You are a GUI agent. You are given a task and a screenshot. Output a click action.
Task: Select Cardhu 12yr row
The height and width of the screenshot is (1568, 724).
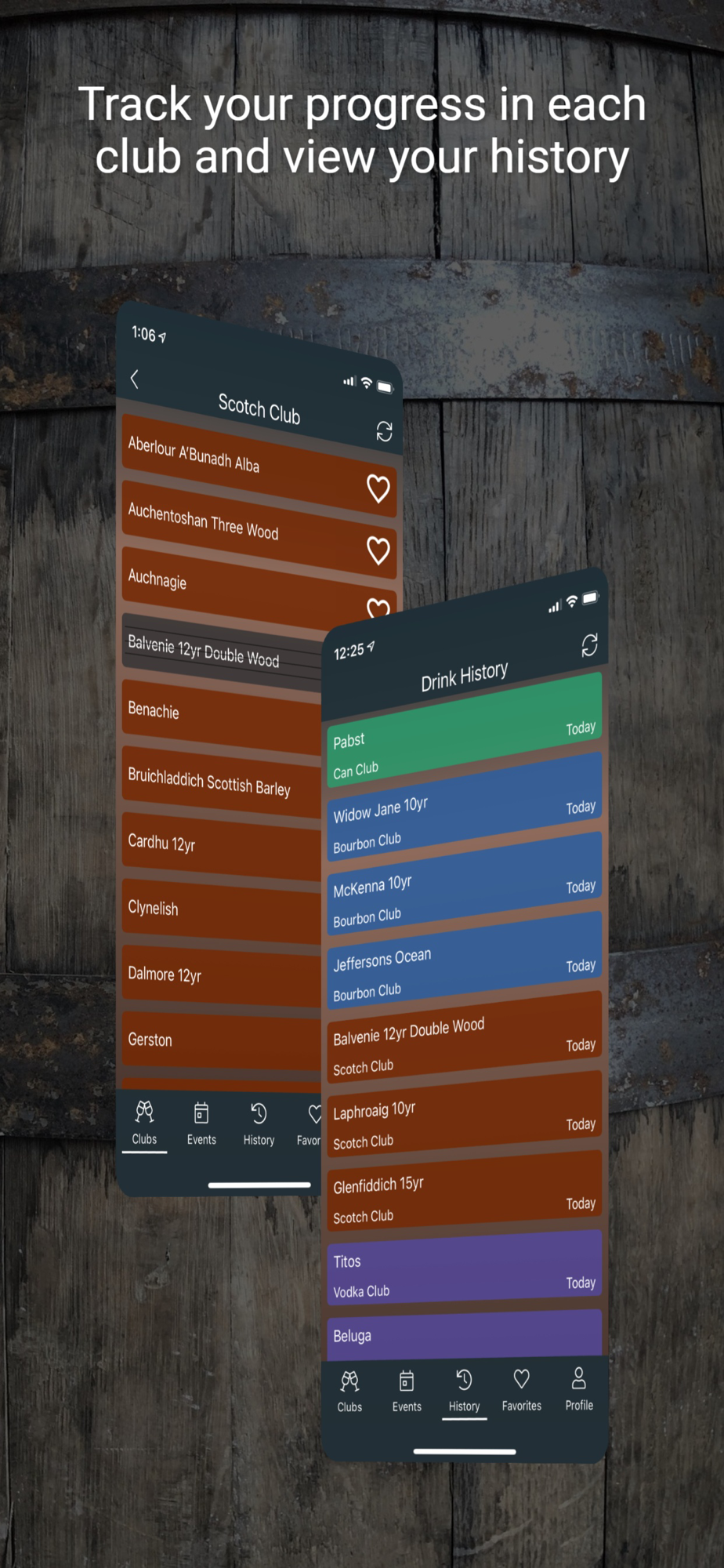[223, 845]
